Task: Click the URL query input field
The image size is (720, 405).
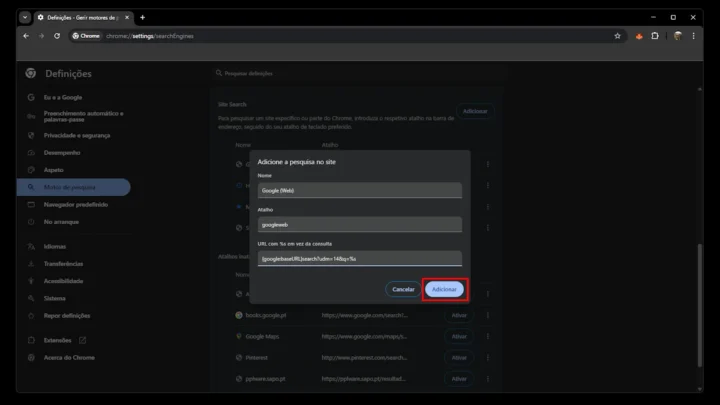Action: pos(360,258)
